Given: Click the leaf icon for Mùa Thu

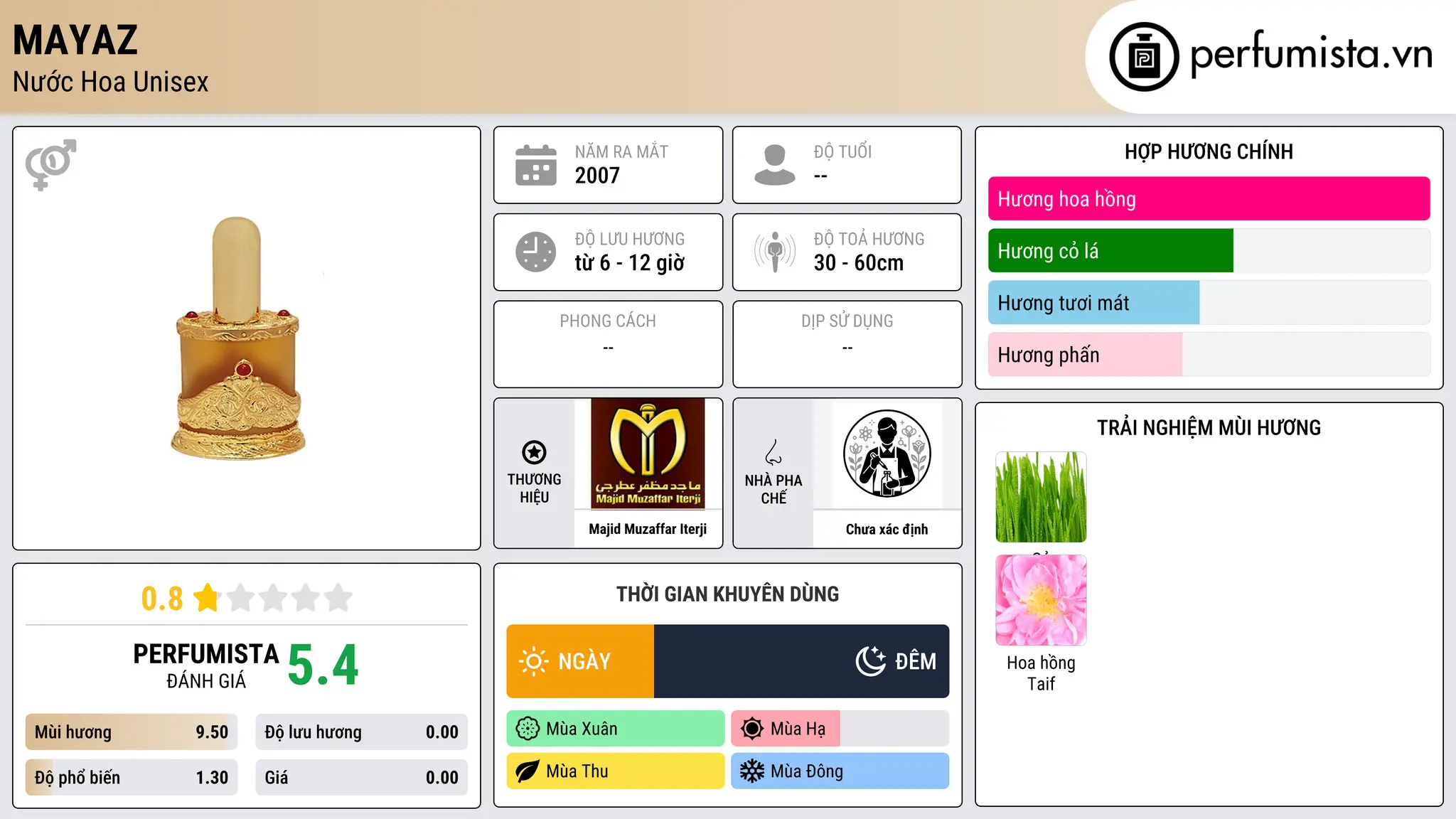Looking at the screenshot, I should (x=528, y=771).
